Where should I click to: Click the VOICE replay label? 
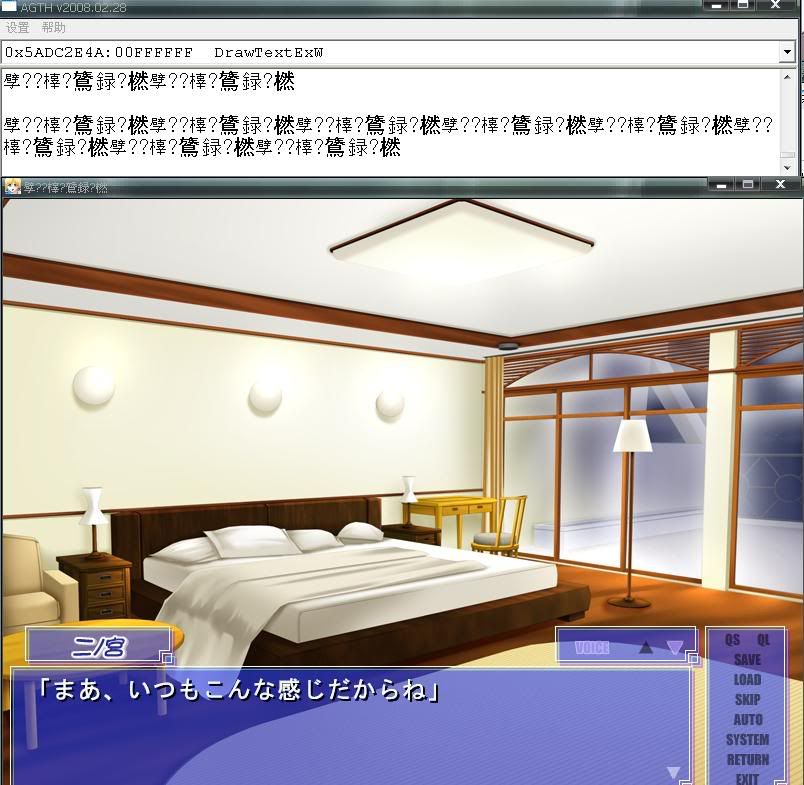click(x=592, y=648)
